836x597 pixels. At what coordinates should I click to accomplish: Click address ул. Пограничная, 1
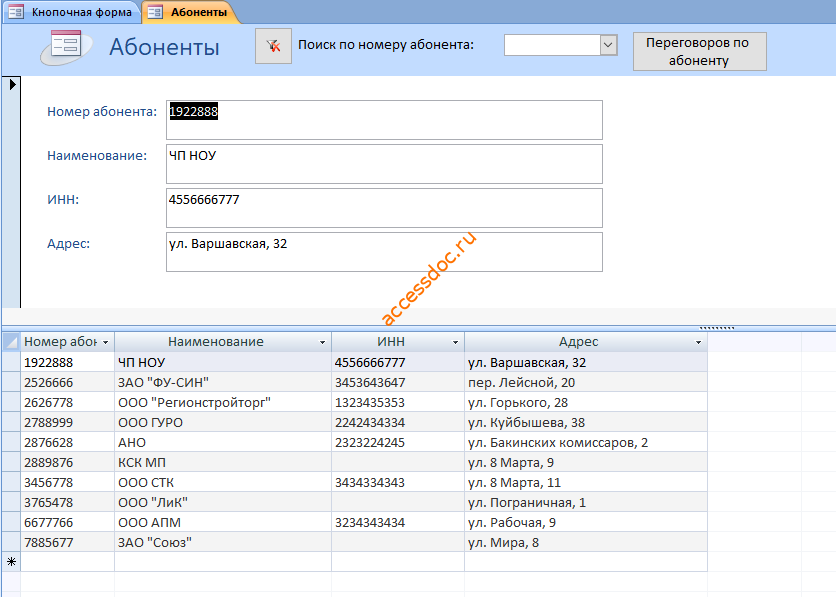coord(586,503)
